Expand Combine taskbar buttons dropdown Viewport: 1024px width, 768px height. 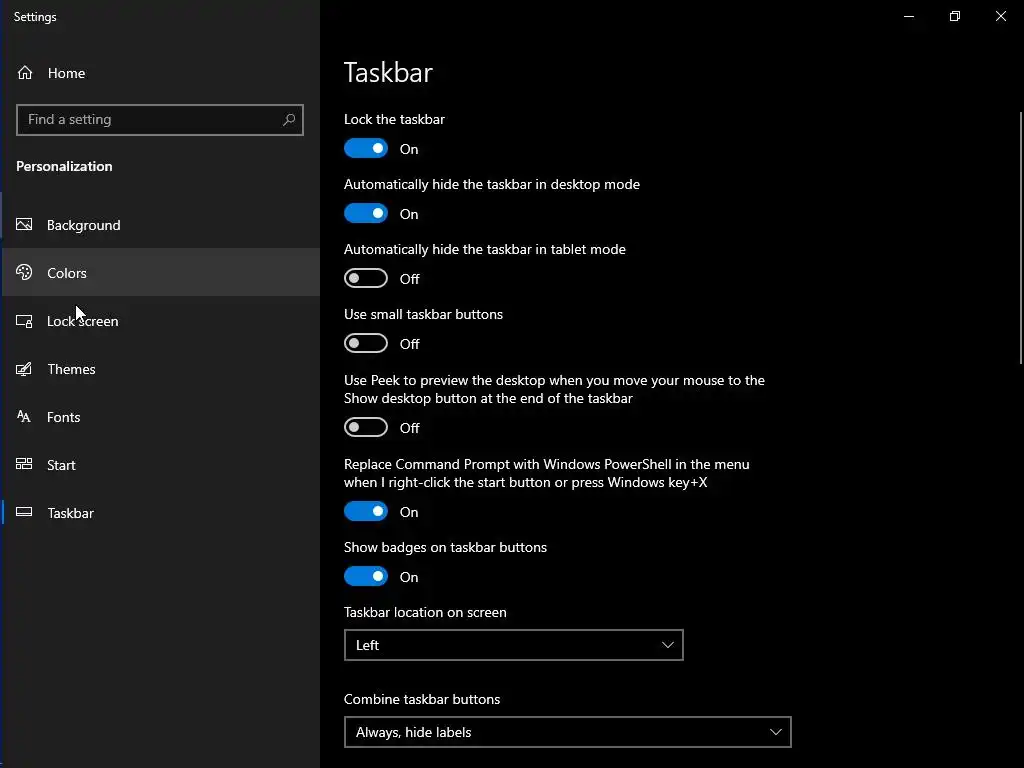tap(567, 732)
